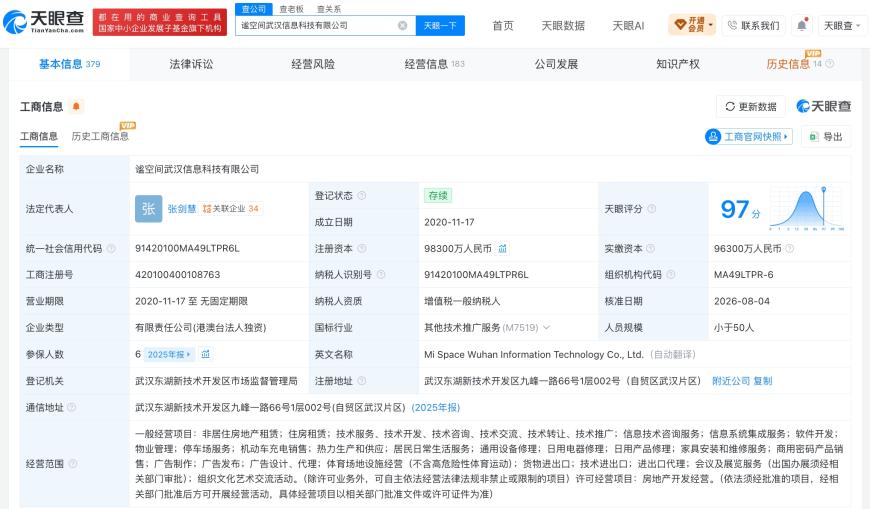Switch to the 查关系 search tab
This screenshot has width=870, height=509.
click(329, 9)
